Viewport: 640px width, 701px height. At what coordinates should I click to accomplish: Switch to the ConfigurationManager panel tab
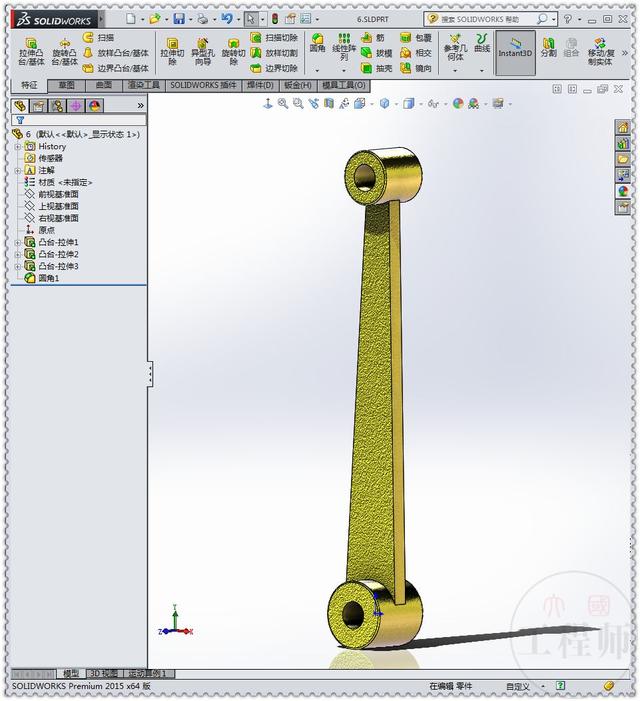(57, 106)
